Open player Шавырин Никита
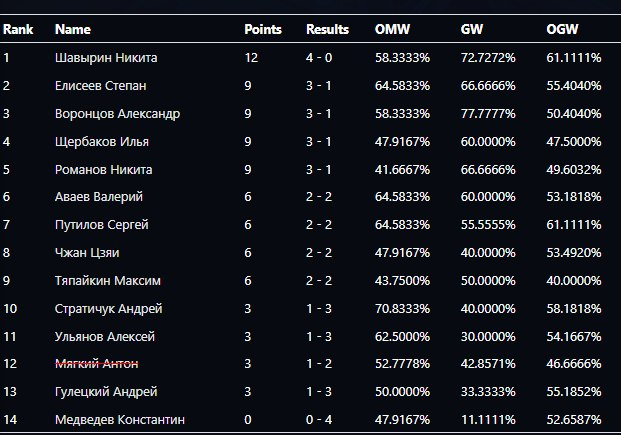The width and height of the screenshot is (621, 435). pos(106,58)
